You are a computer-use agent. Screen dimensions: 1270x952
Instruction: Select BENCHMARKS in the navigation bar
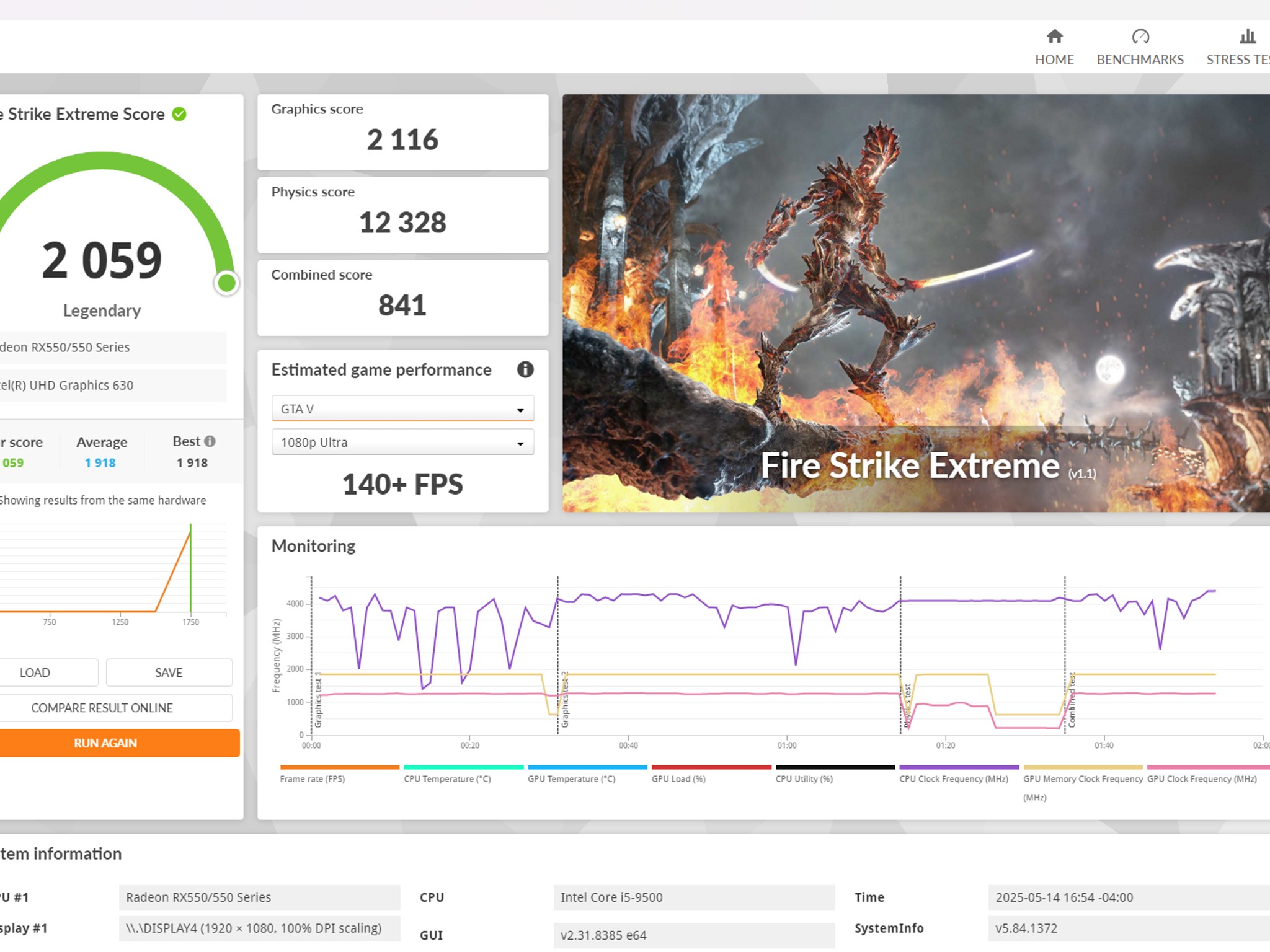(1140, 59)
